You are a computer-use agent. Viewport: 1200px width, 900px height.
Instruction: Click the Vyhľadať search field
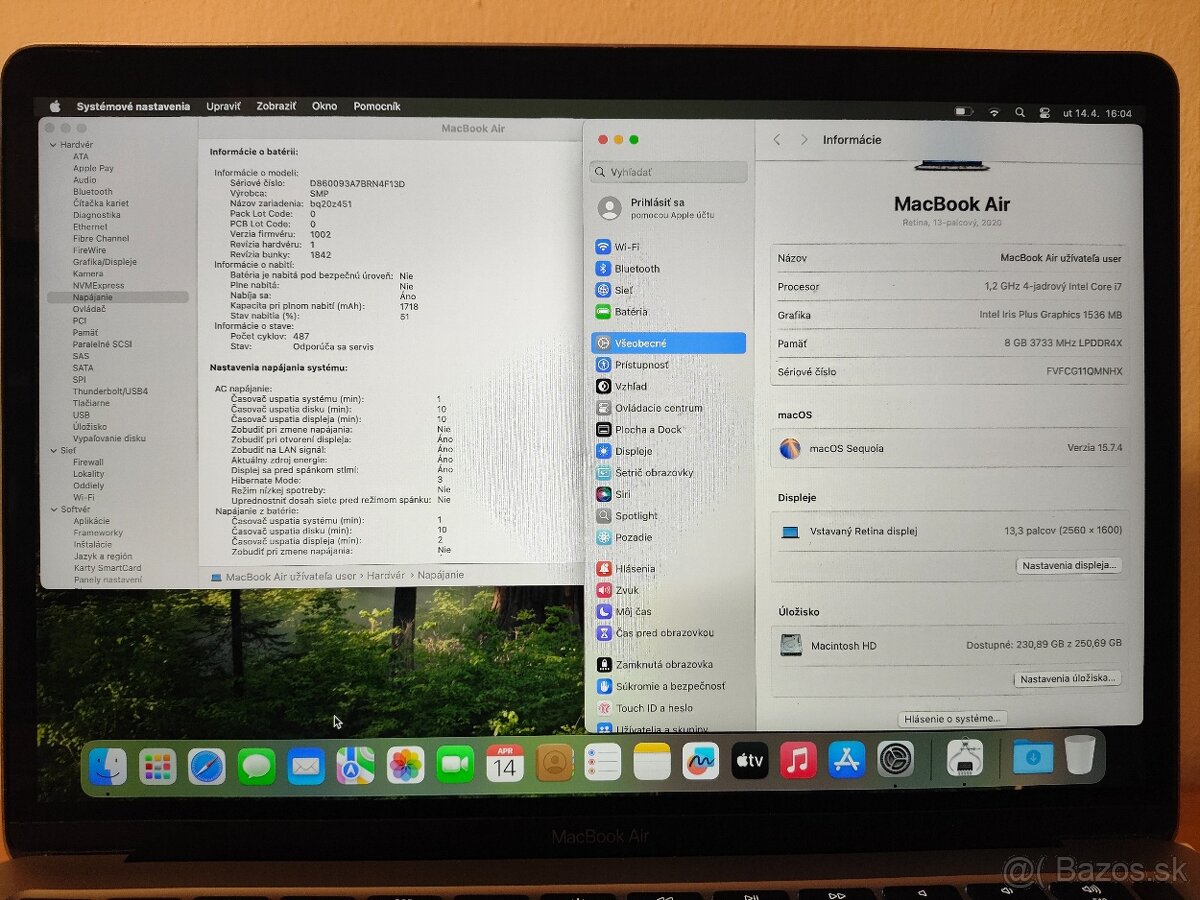[668, 171]
